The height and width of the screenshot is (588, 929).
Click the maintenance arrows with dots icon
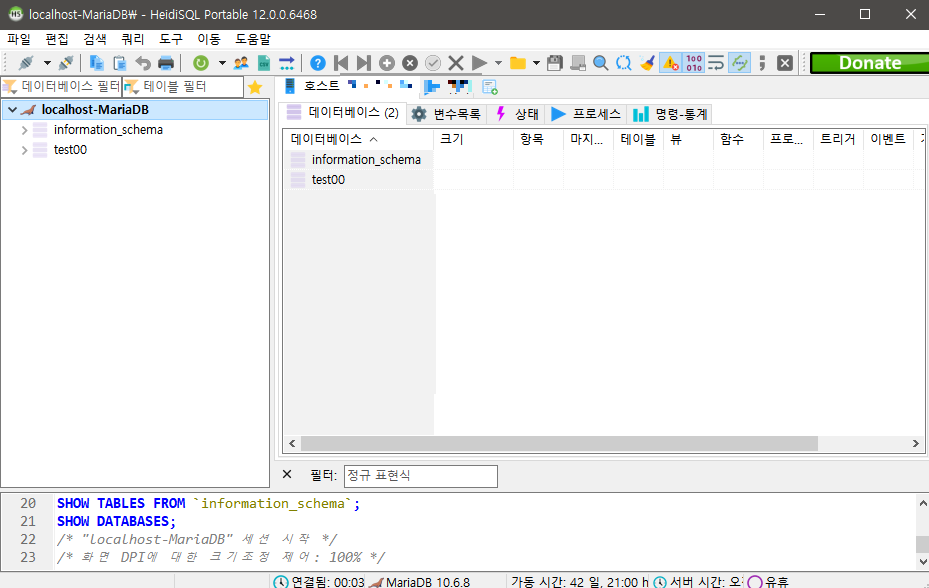tap(287, 63)
